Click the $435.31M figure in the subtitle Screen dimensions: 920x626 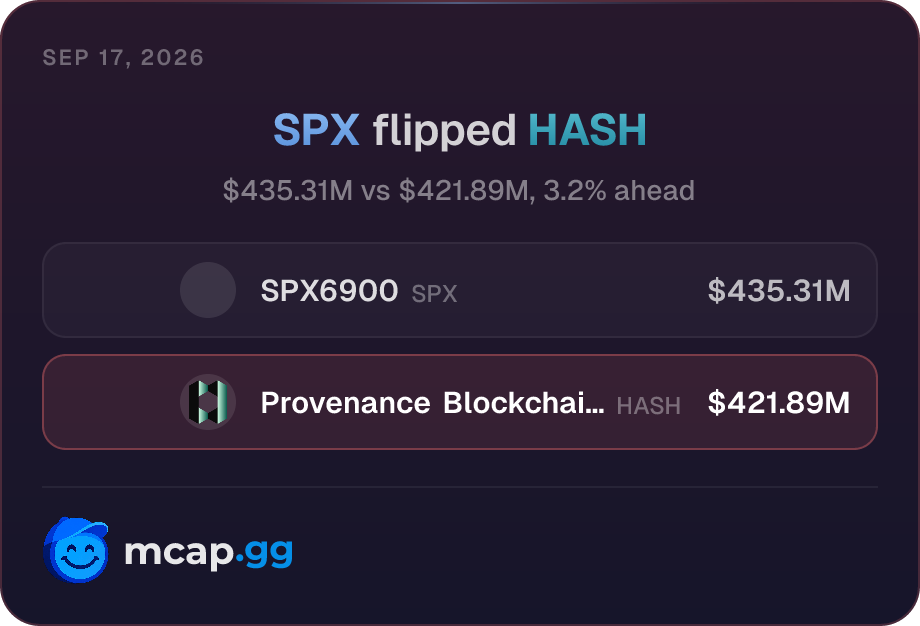[288, 191]
